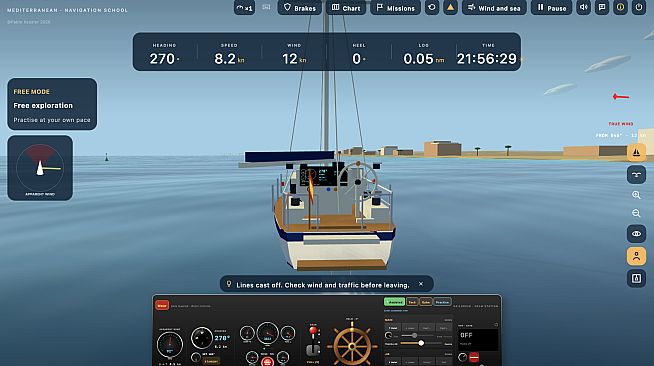Click the waterline view icon in right sidebar
This screenshot has width=654, height=366.
(636, 174)
